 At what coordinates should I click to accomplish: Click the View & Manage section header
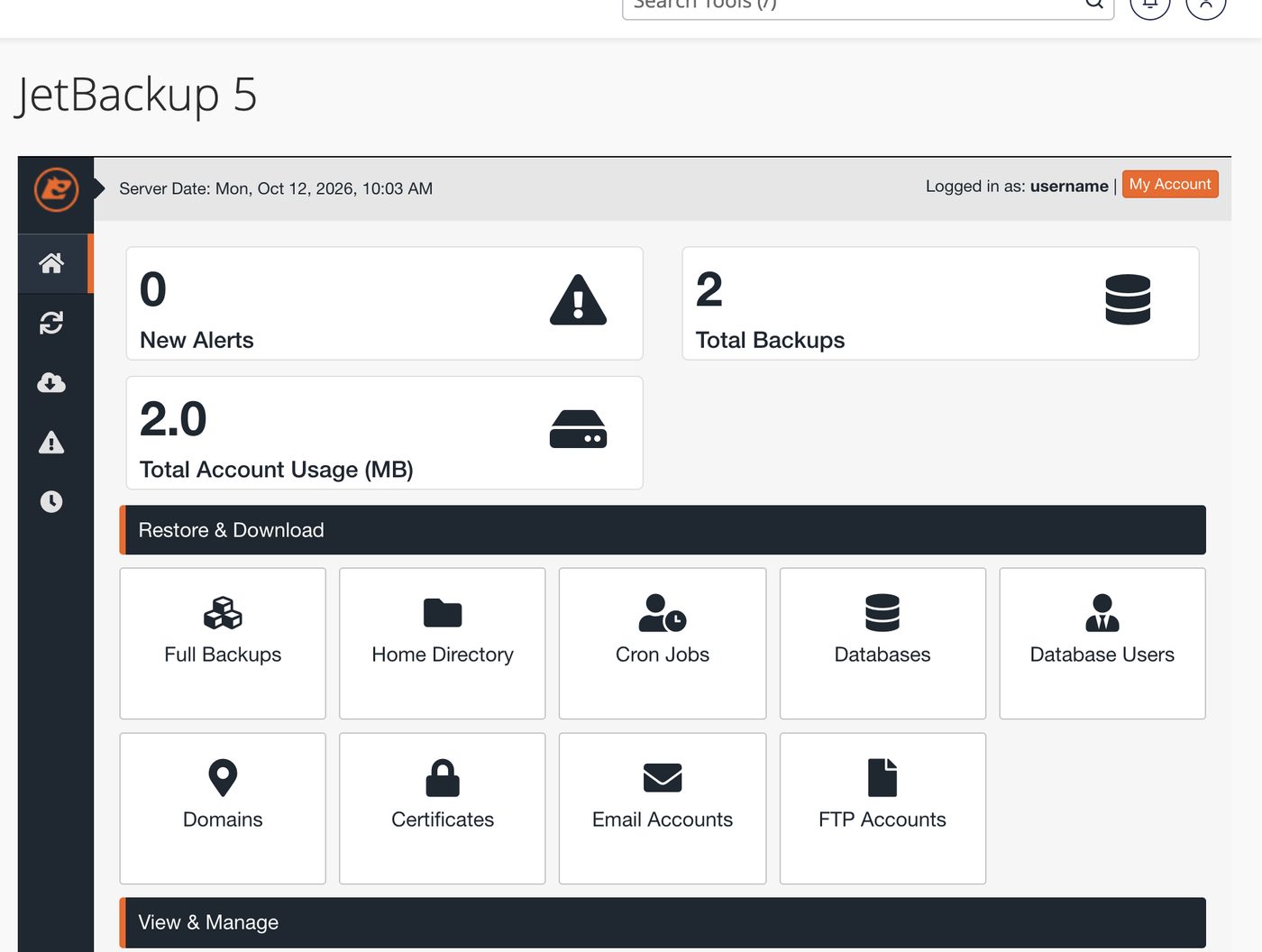coord(663,922)
